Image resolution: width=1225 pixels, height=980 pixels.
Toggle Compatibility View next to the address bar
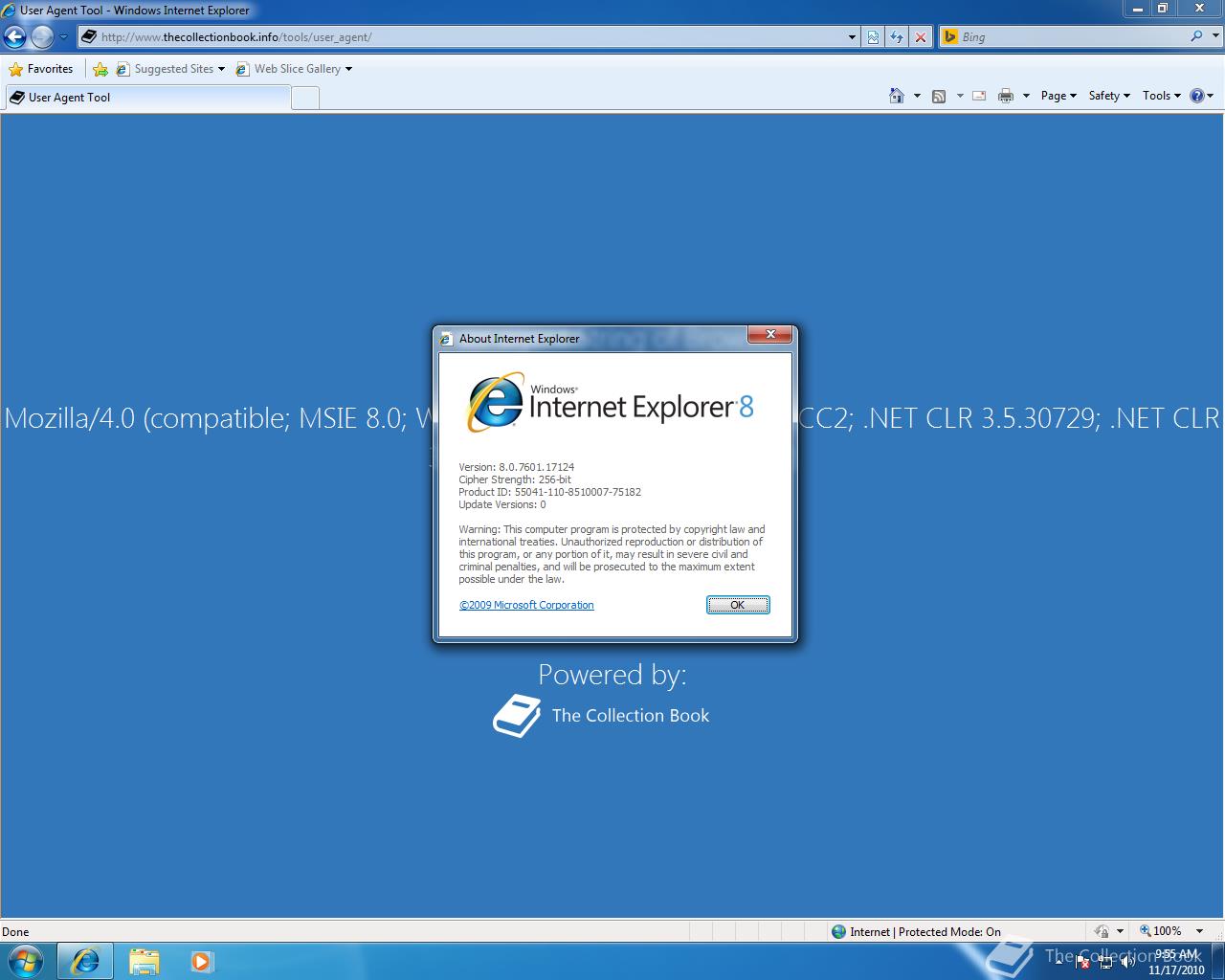[x=873, y=36]
